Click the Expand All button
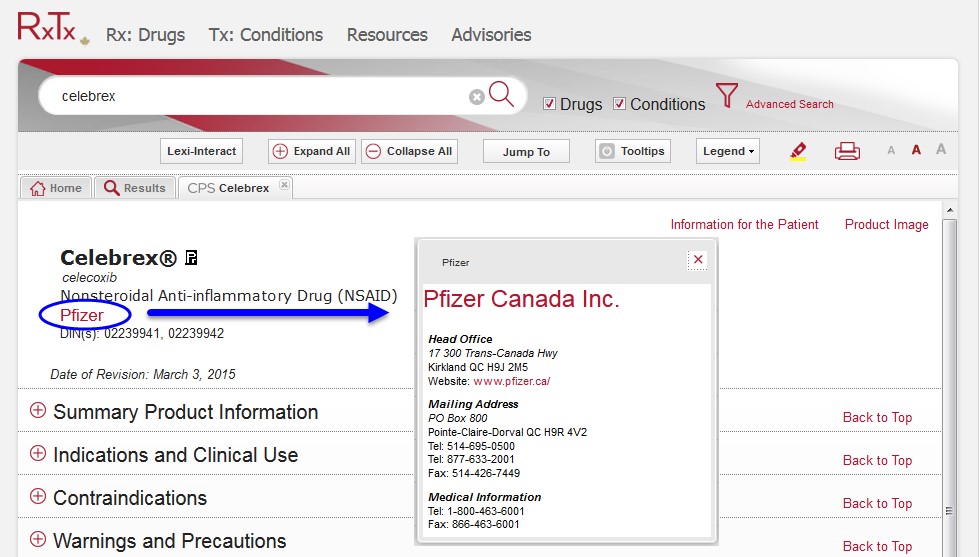Viewport: 979px width, 557px height. 312,151
